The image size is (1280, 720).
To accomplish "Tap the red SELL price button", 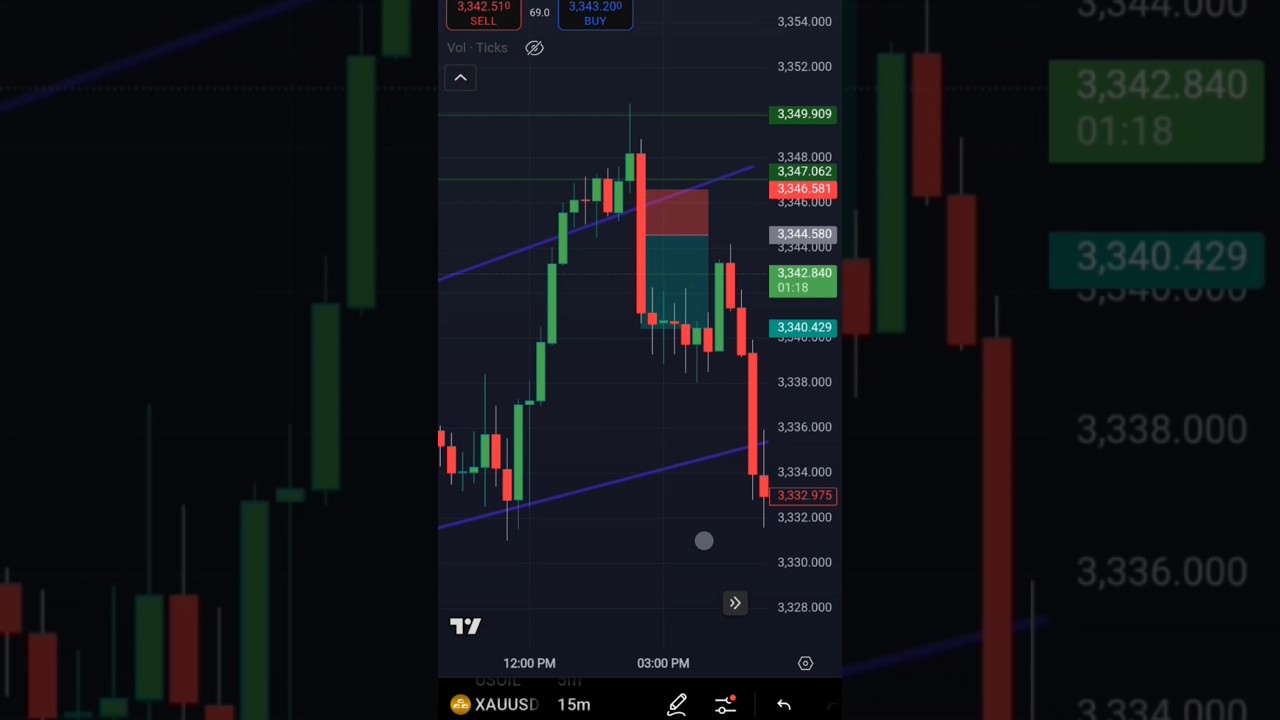I will click(483, 14).
